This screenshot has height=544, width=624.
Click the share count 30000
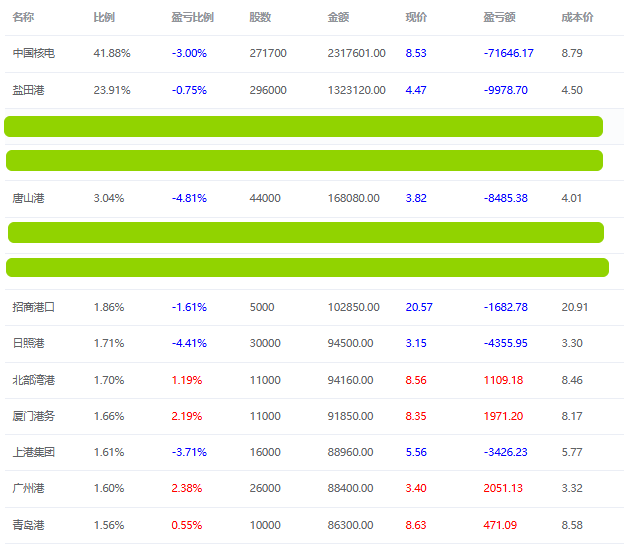click(x=265, y=343)
